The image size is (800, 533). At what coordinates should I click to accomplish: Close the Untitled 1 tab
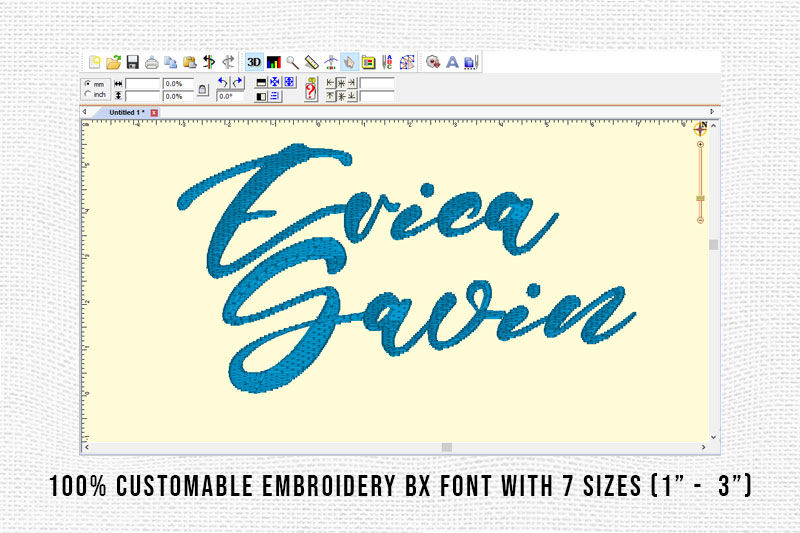[x=154, y=113]
